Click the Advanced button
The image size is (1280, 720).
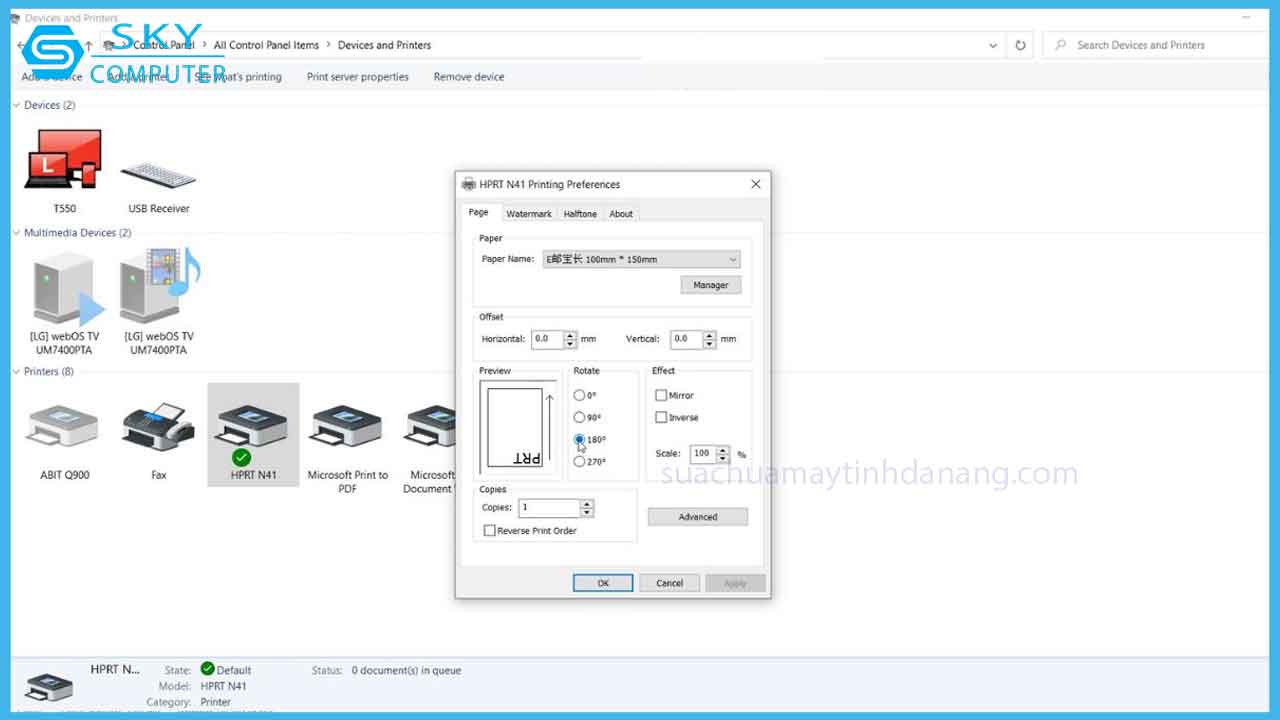[697, 517]
